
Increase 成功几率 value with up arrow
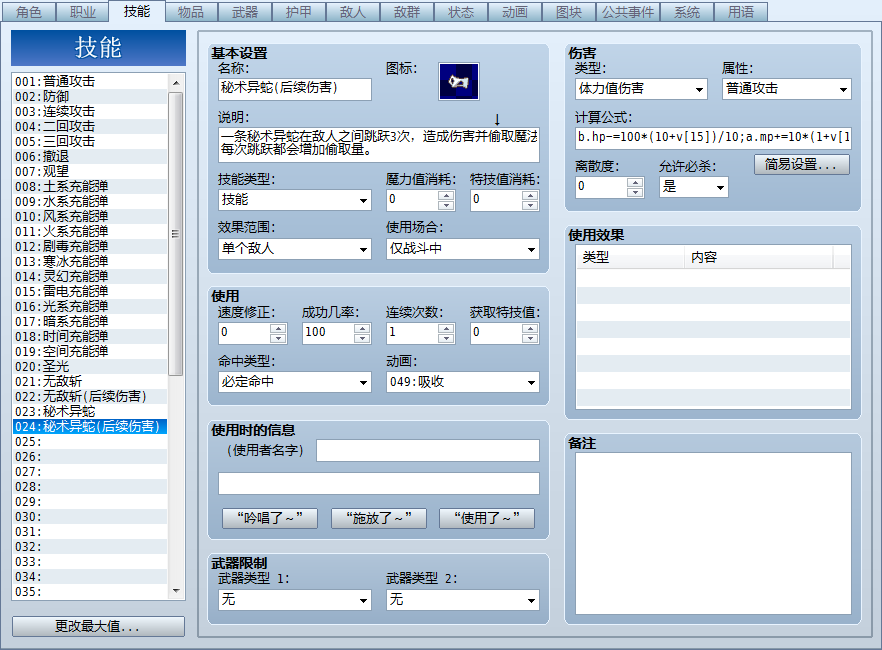tap(362, 328)
